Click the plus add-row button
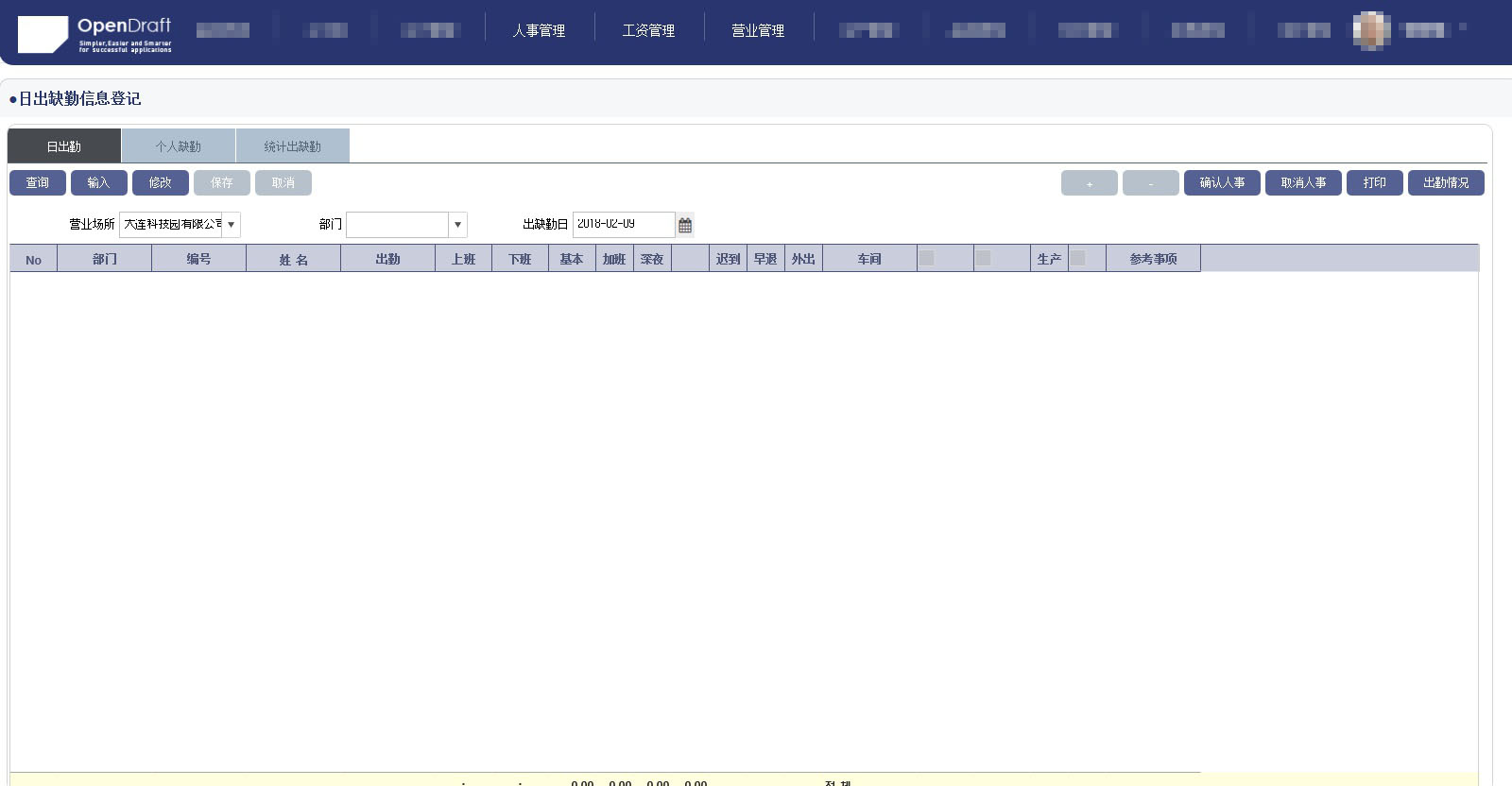1512x786 pixels. 1089,183
